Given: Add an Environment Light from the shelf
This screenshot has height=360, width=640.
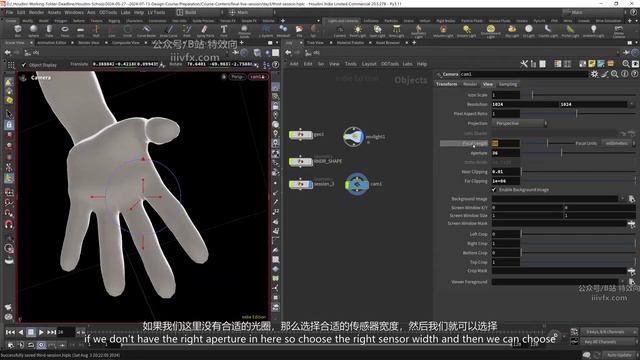Looking at the screenshot, I should 491,30.
